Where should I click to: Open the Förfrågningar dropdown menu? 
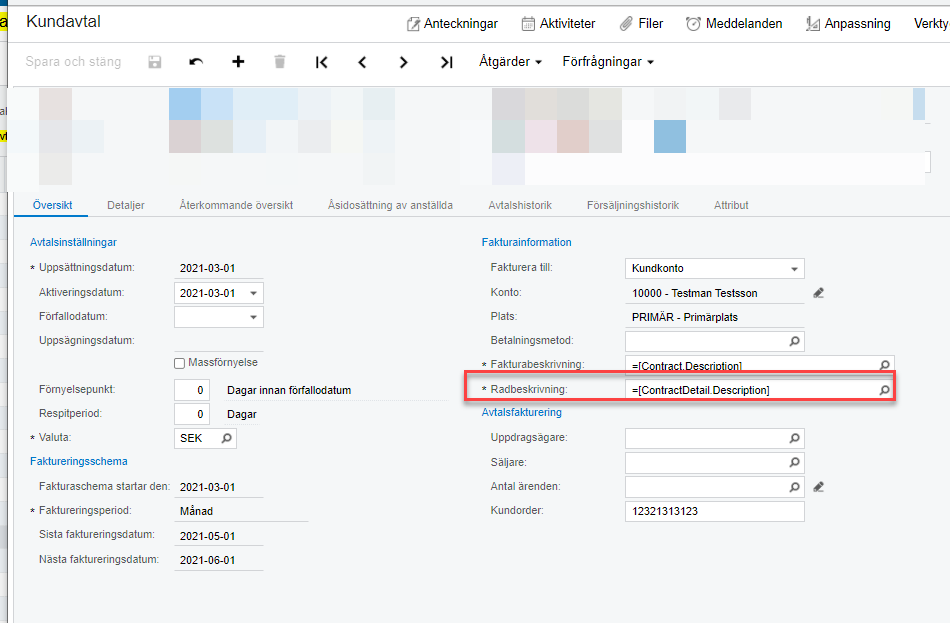(x=608, y=62)
